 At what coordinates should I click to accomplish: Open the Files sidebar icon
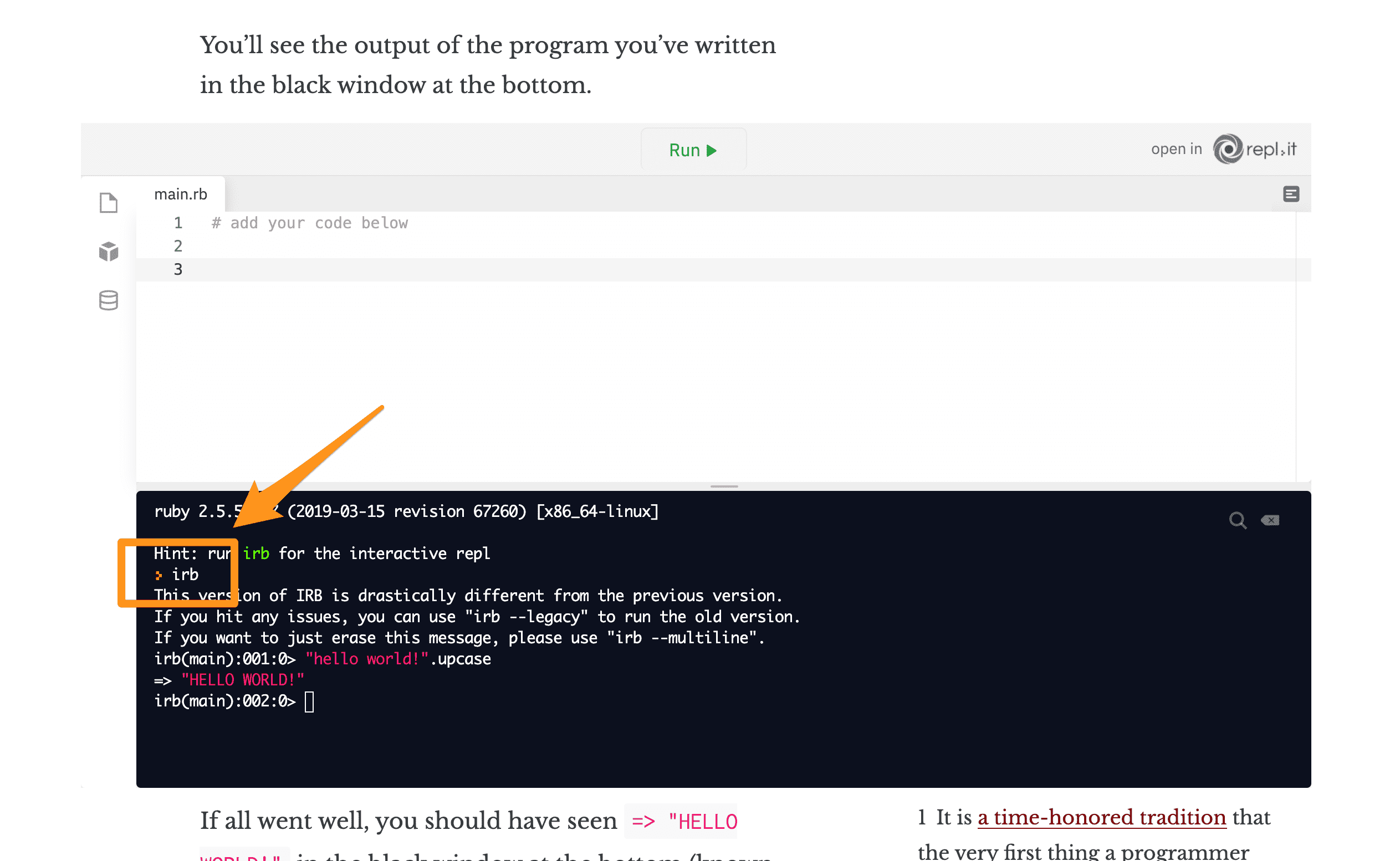(108, 203)
